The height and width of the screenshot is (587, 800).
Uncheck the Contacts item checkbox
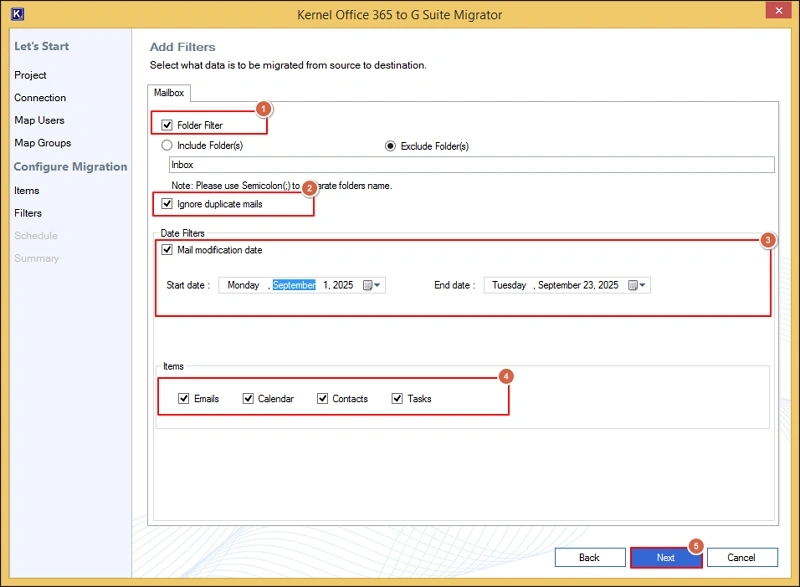[323, 398]
